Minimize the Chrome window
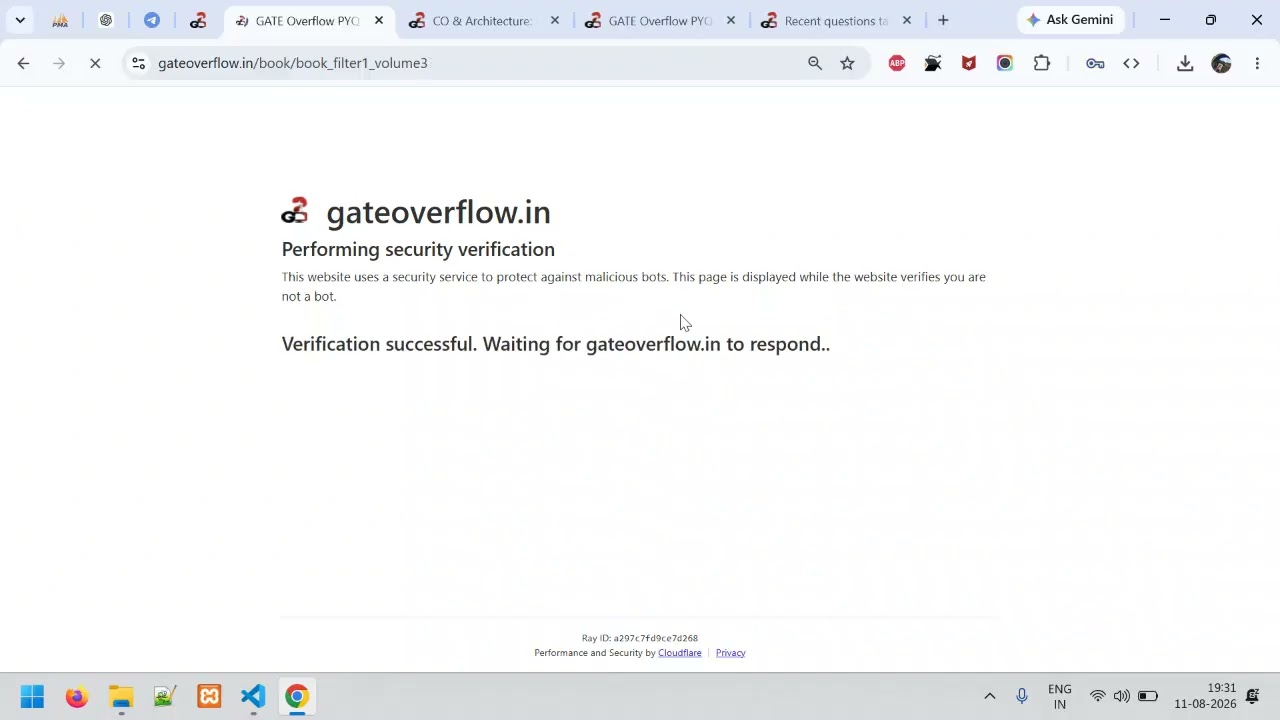 coord(1165,20)
